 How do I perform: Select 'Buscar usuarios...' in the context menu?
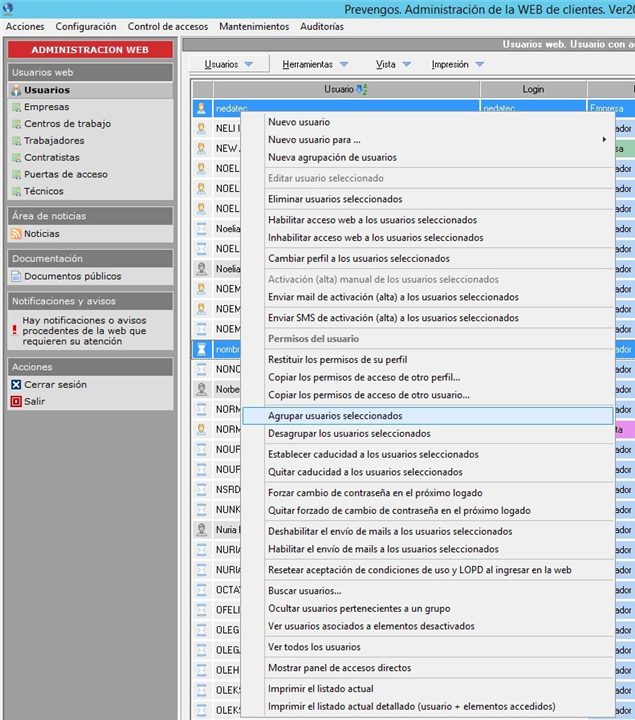304,591
